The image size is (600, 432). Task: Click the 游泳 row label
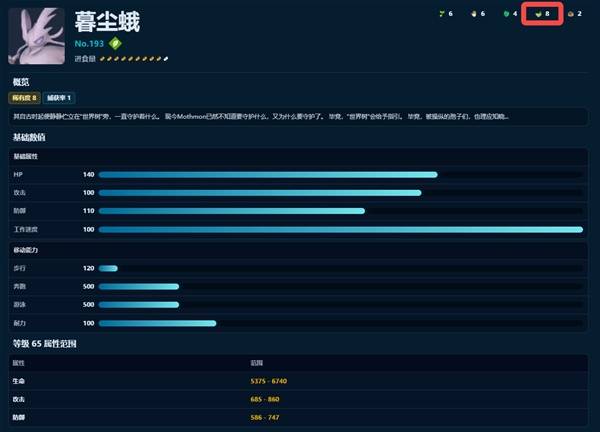(x=20, y=305)
